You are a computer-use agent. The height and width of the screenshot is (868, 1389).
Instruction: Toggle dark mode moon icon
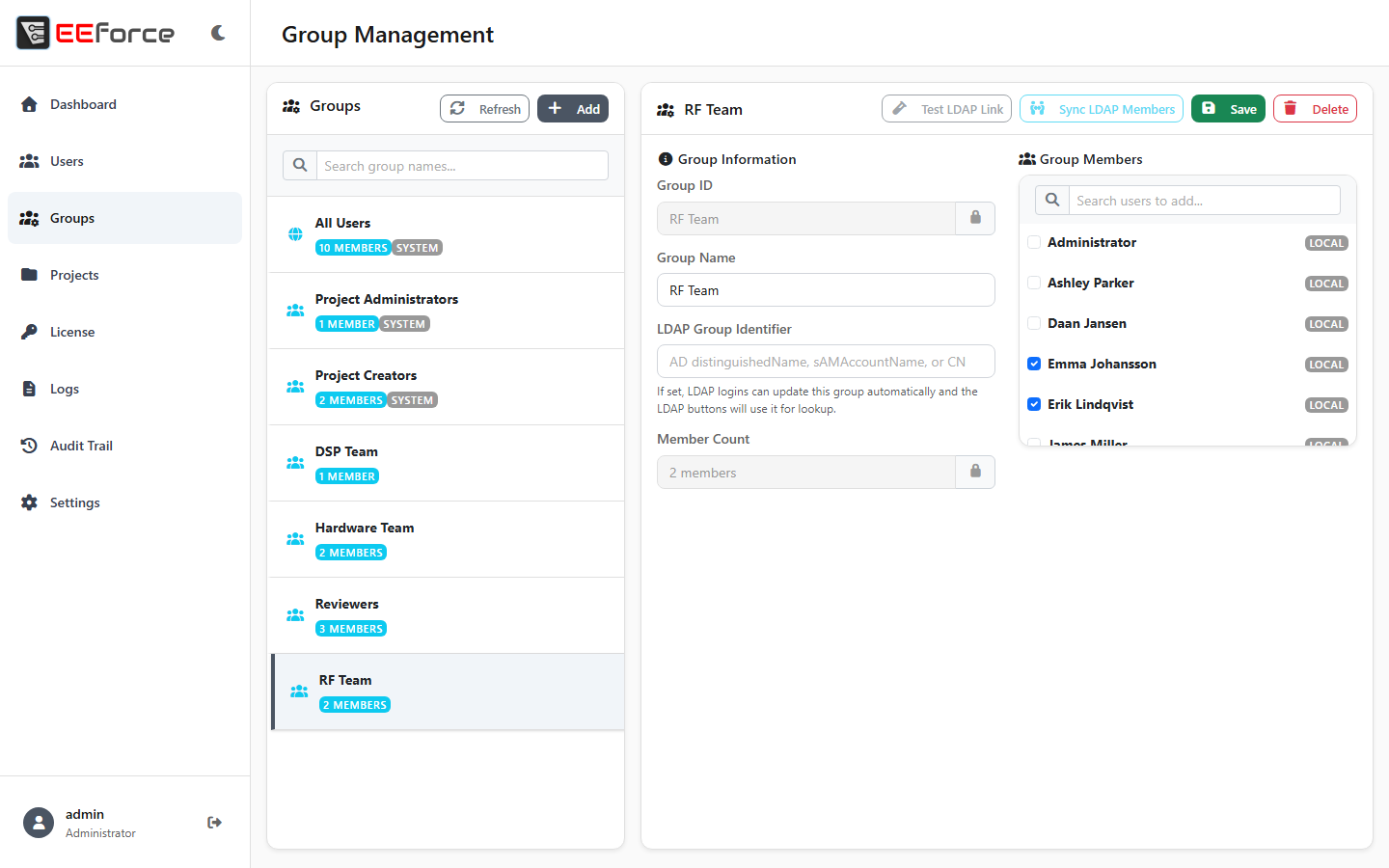coord(218,33)
